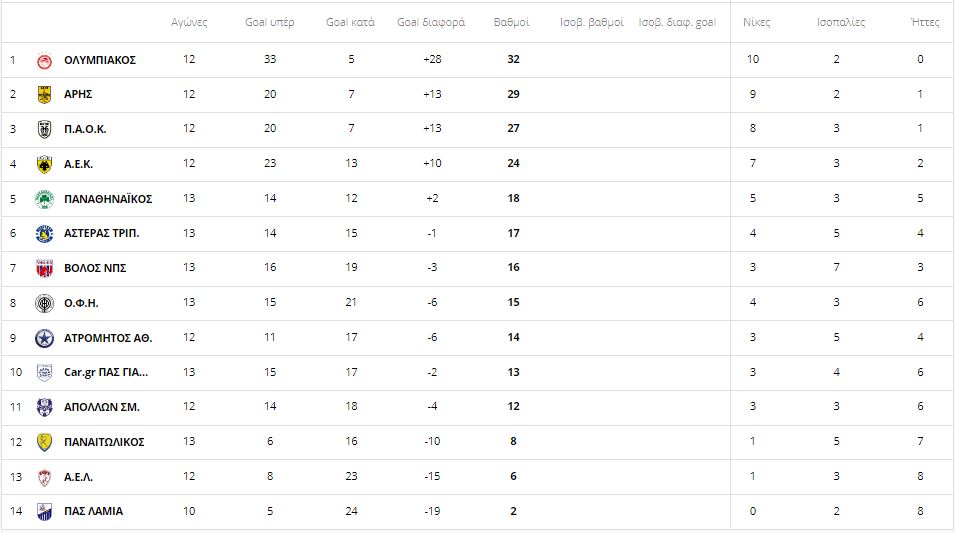Click the Atromitos star crest icon

point(44,338)
